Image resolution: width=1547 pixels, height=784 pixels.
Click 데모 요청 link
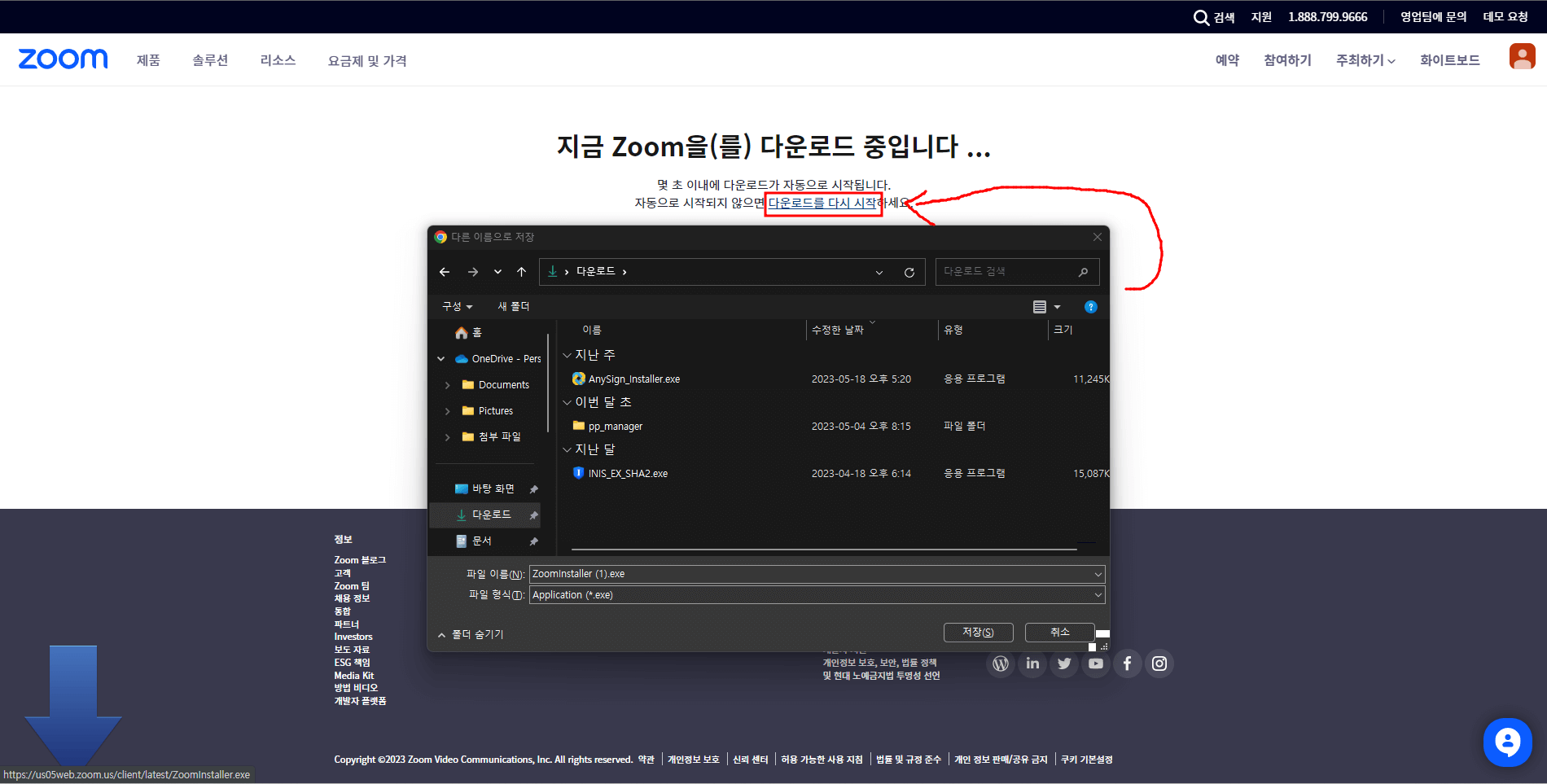click(x=1505, y=17)
